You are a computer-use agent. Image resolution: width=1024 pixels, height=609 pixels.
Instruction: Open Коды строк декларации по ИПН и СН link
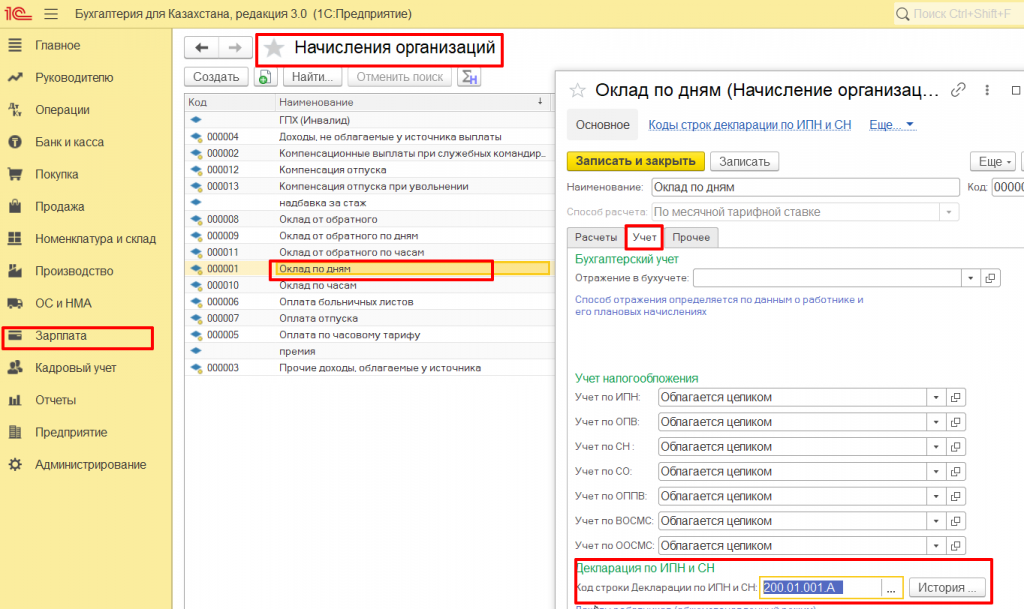[x=750, y=125]
